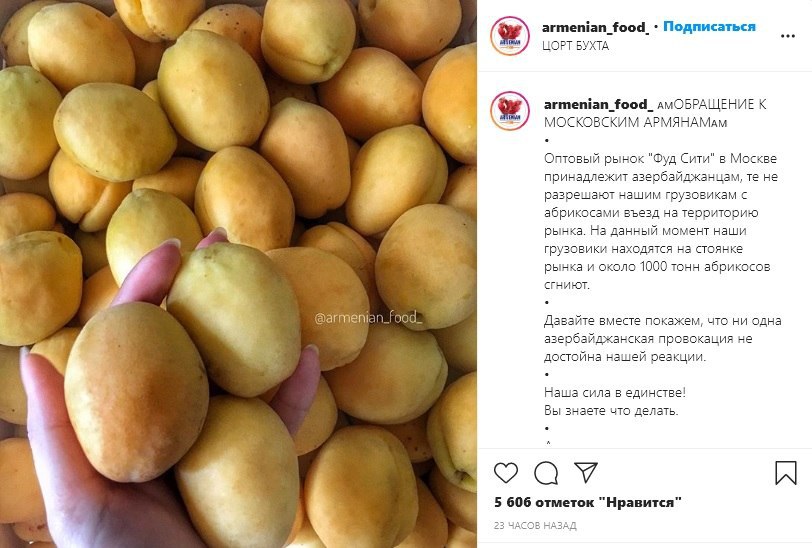Screen dimensions: 812x548
Task: Click Подписаться to follow the account
Action: click(709, 26)
